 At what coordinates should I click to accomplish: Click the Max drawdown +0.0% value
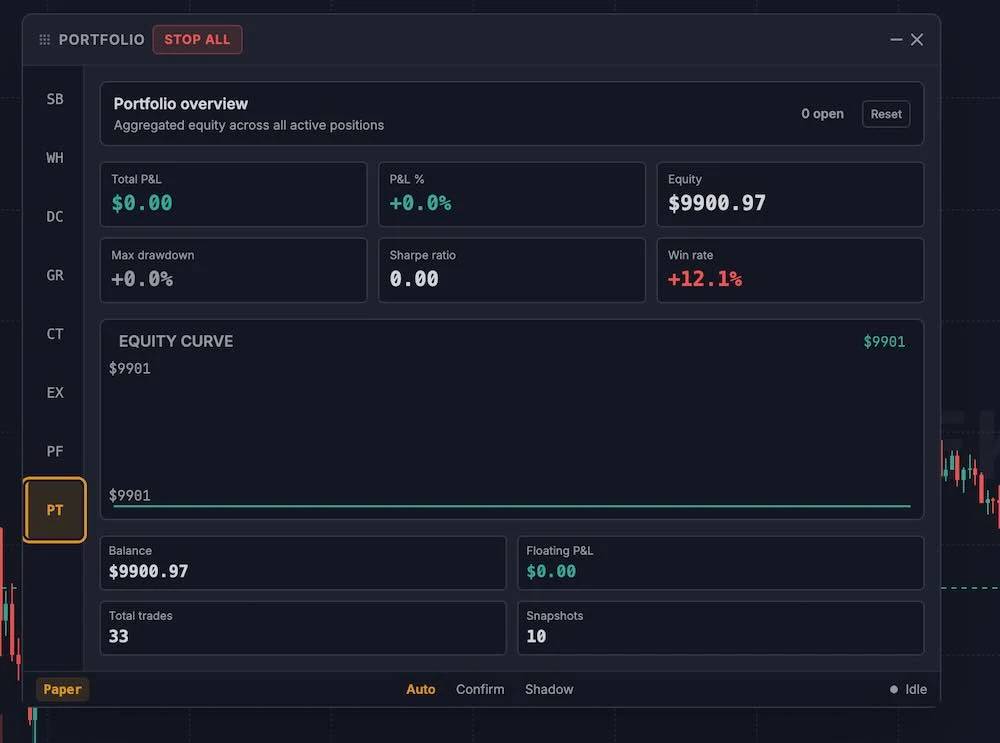point(142,279)
